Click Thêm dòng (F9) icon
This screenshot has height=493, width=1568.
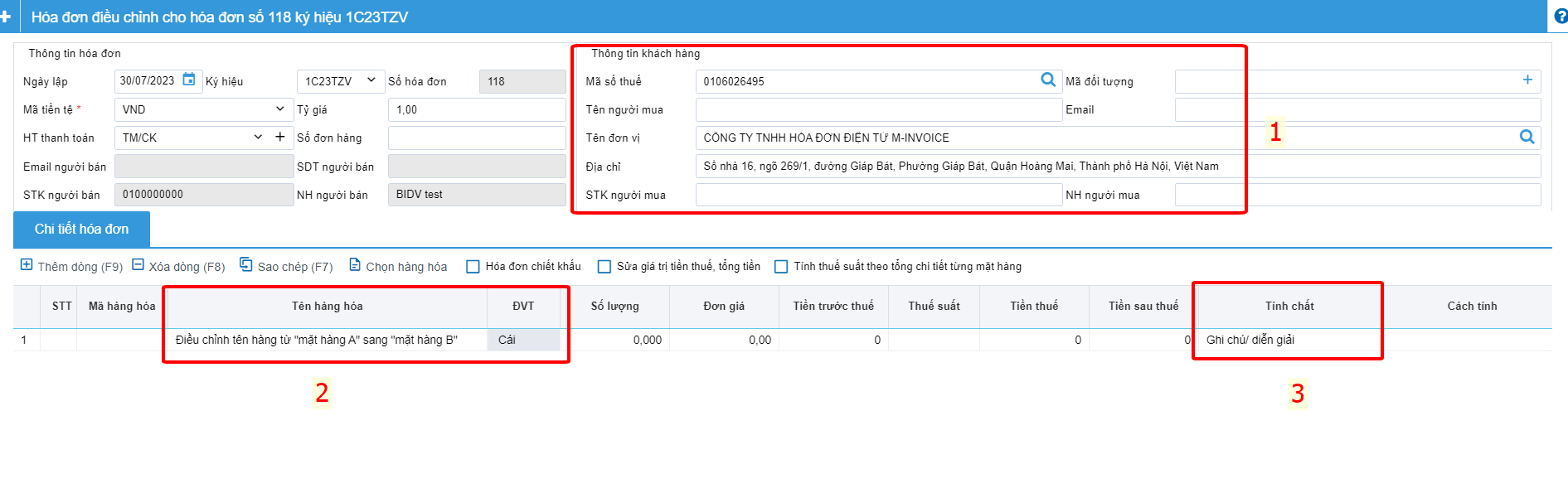coord(27,264)
